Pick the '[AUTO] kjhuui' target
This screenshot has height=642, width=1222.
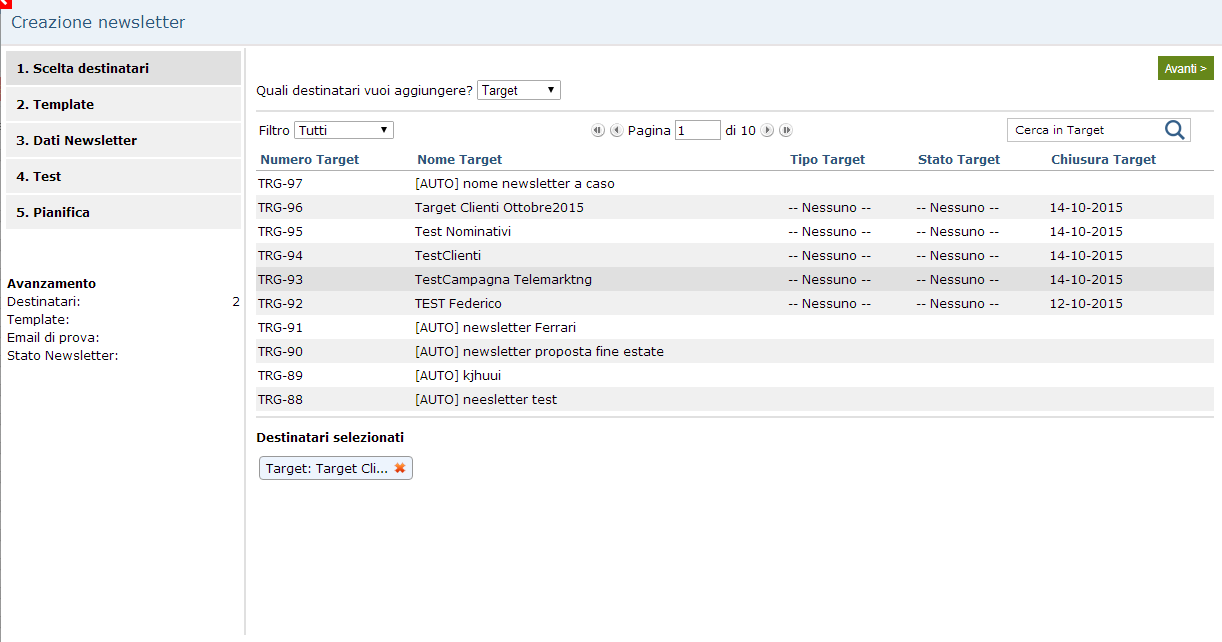click(x=458, y=376)
